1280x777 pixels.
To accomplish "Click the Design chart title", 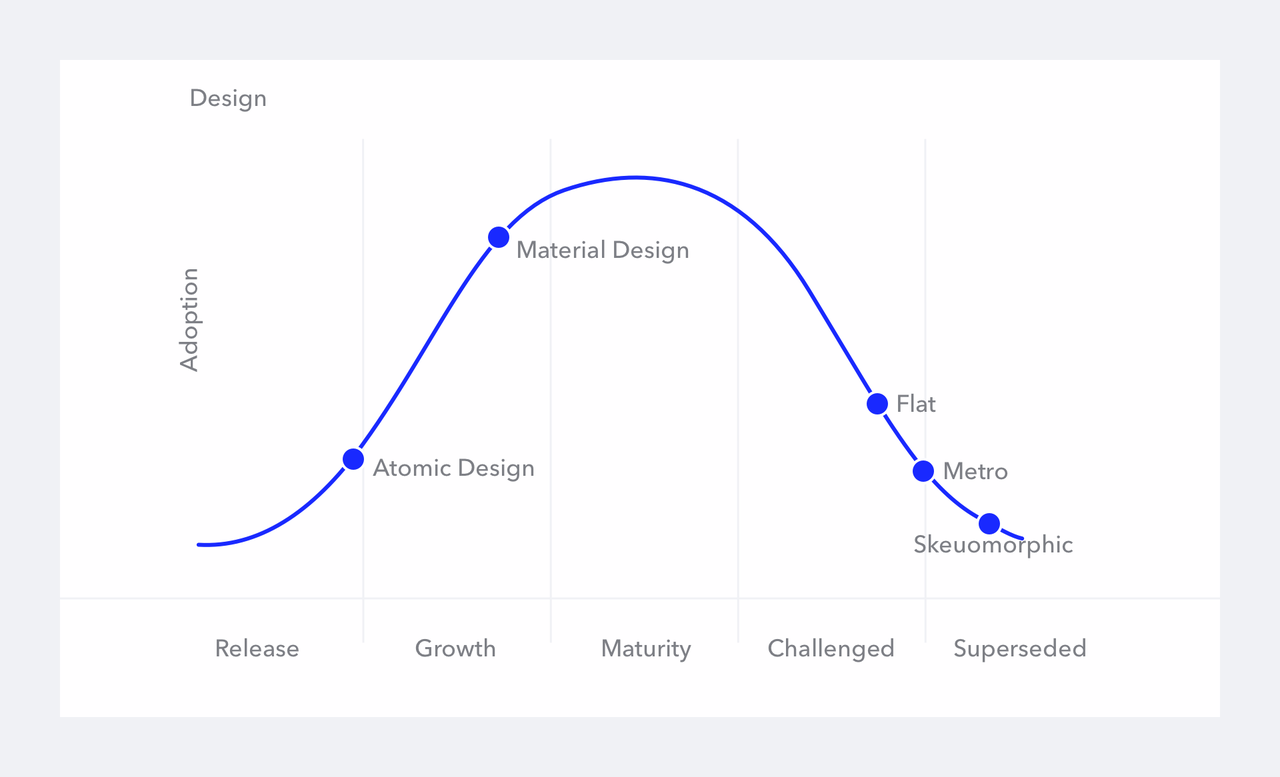I will pos(228,98).
